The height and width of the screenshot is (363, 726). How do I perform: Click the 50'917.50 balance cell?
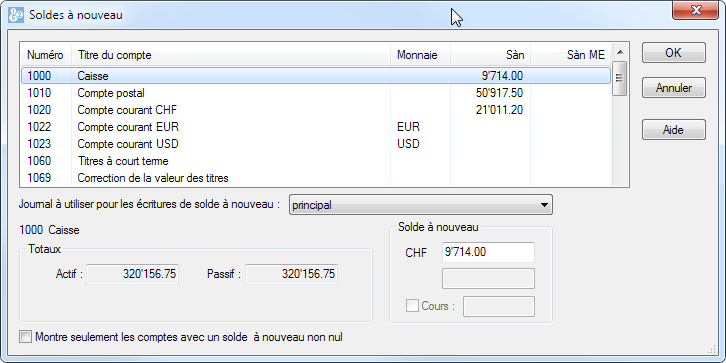click(x=500, y=93)
